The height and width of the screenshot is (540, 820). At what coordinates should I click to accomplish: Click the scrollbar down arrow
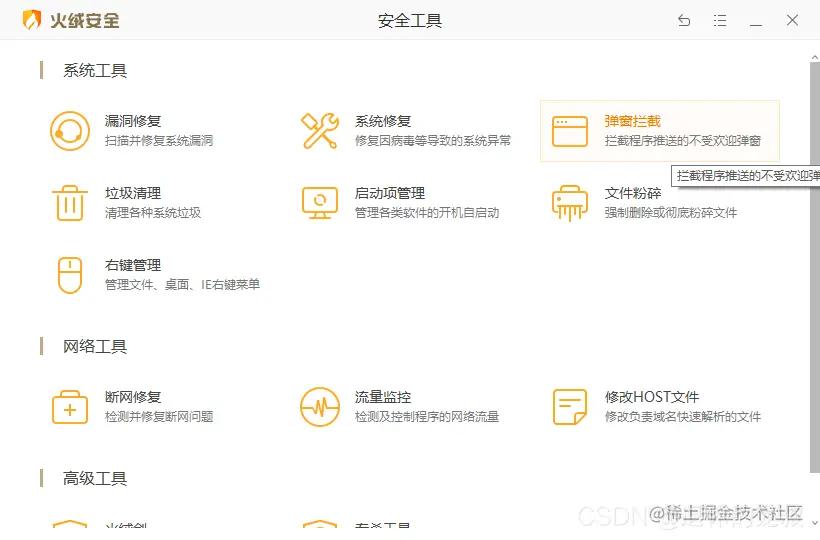tap(815, 522)
